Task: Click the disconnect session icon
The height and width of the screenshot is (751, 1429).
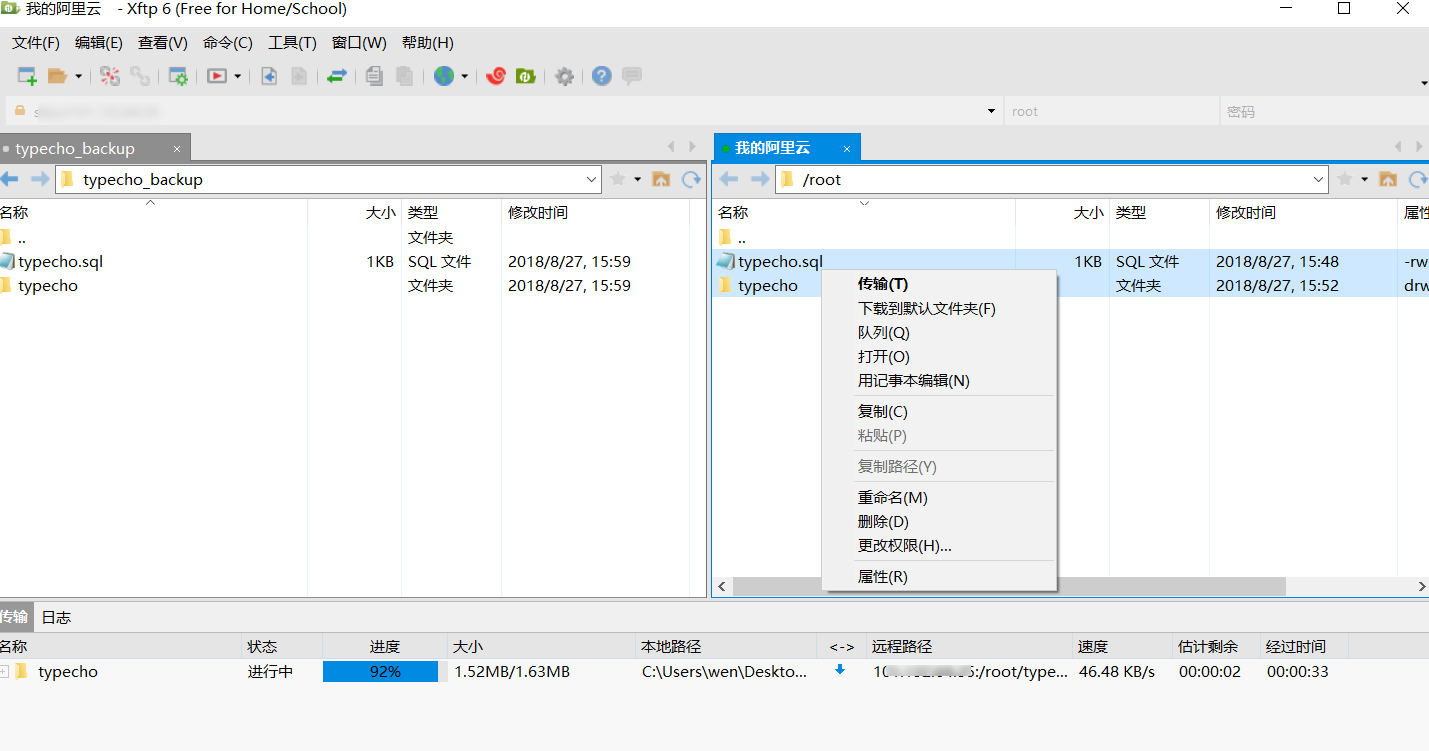Action: tap(140, 76)
